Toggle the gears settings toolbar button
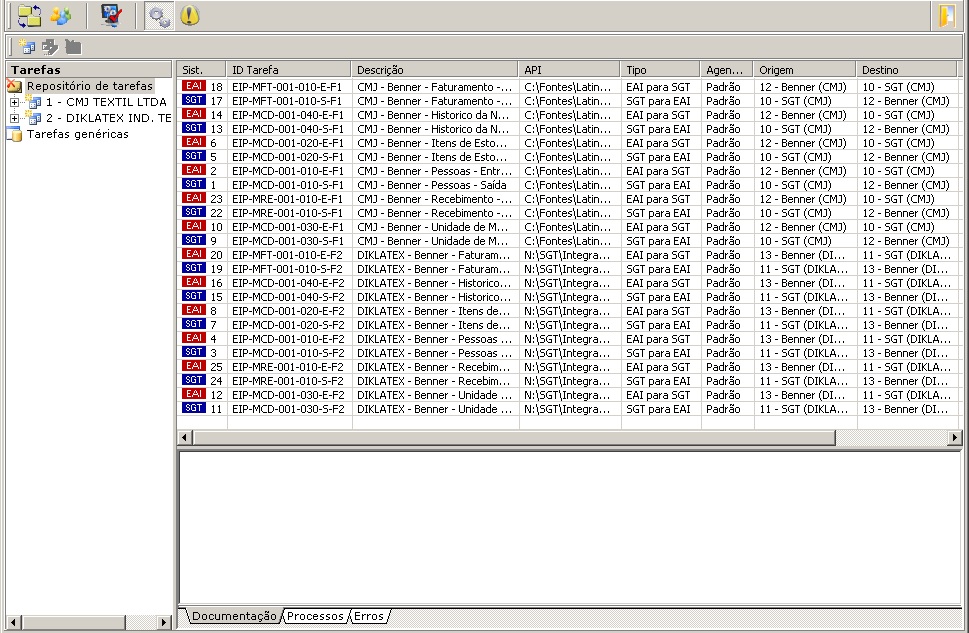Viewport: 969px width, 633px height. [157, 15]
